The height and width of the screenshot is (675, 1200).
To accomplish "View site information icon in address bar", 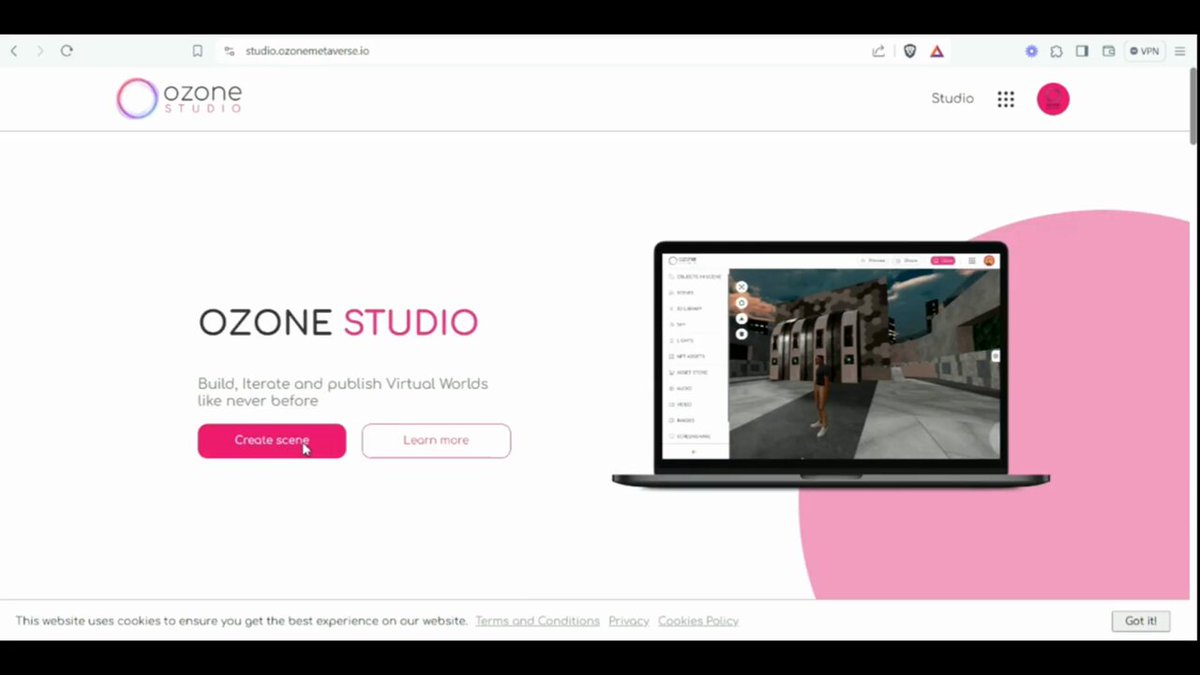I will pos(229,51).
